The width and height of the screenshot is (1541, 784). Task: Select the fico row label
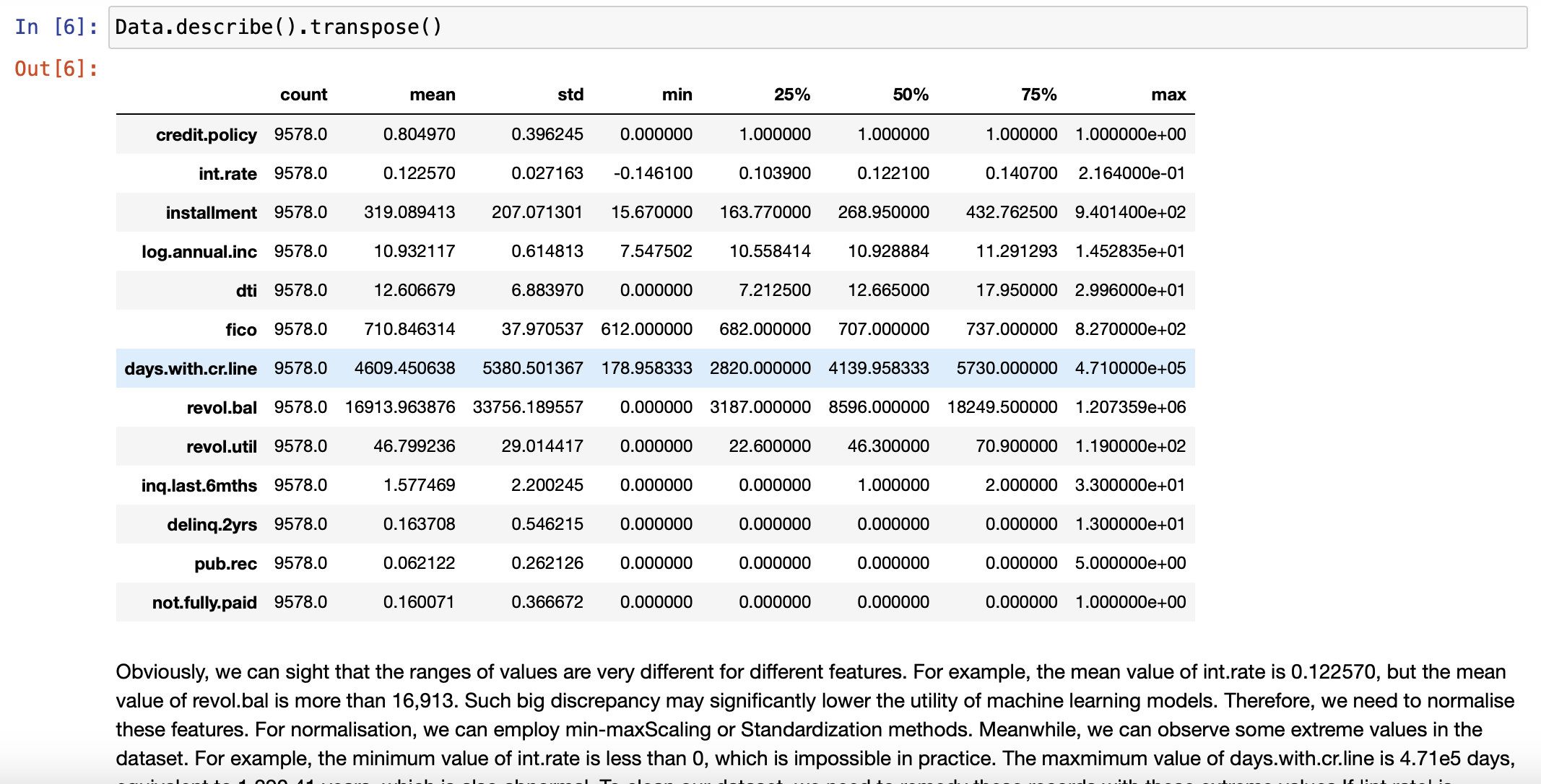[x=243, y=328]
